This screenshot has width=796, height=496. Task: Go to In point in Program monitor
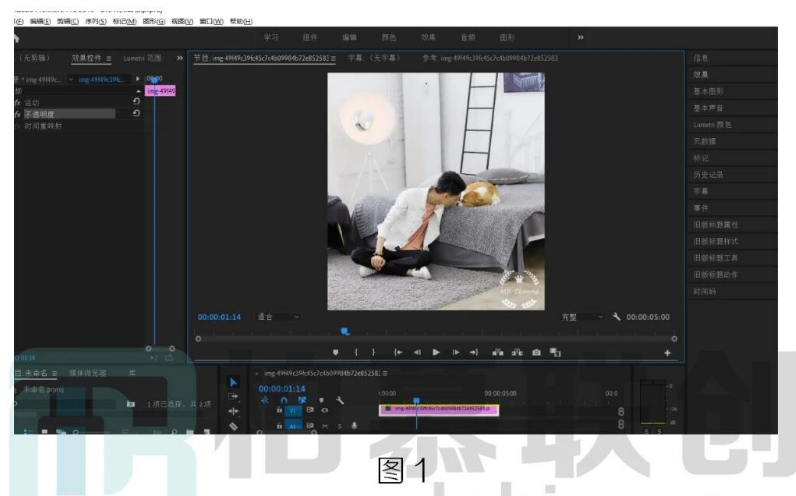pyautogui.click(x=398, y=352)
